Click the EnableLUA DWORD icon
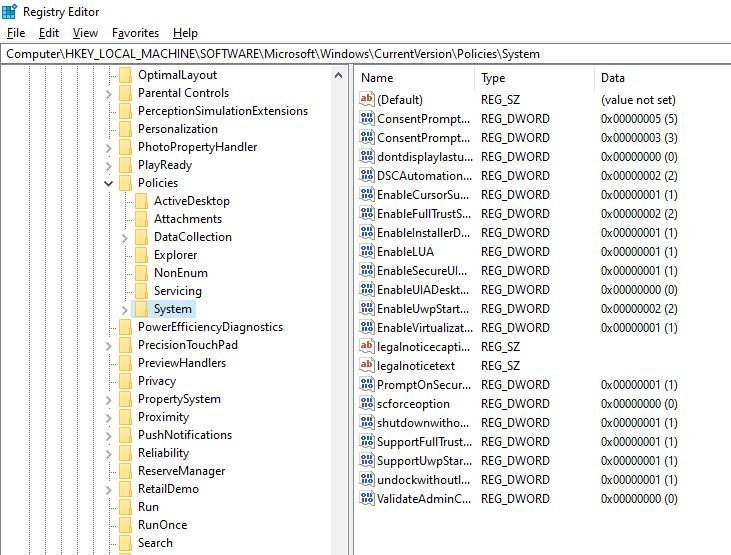The height and width of the screenshot is (555, 731). tap(367, 251)
